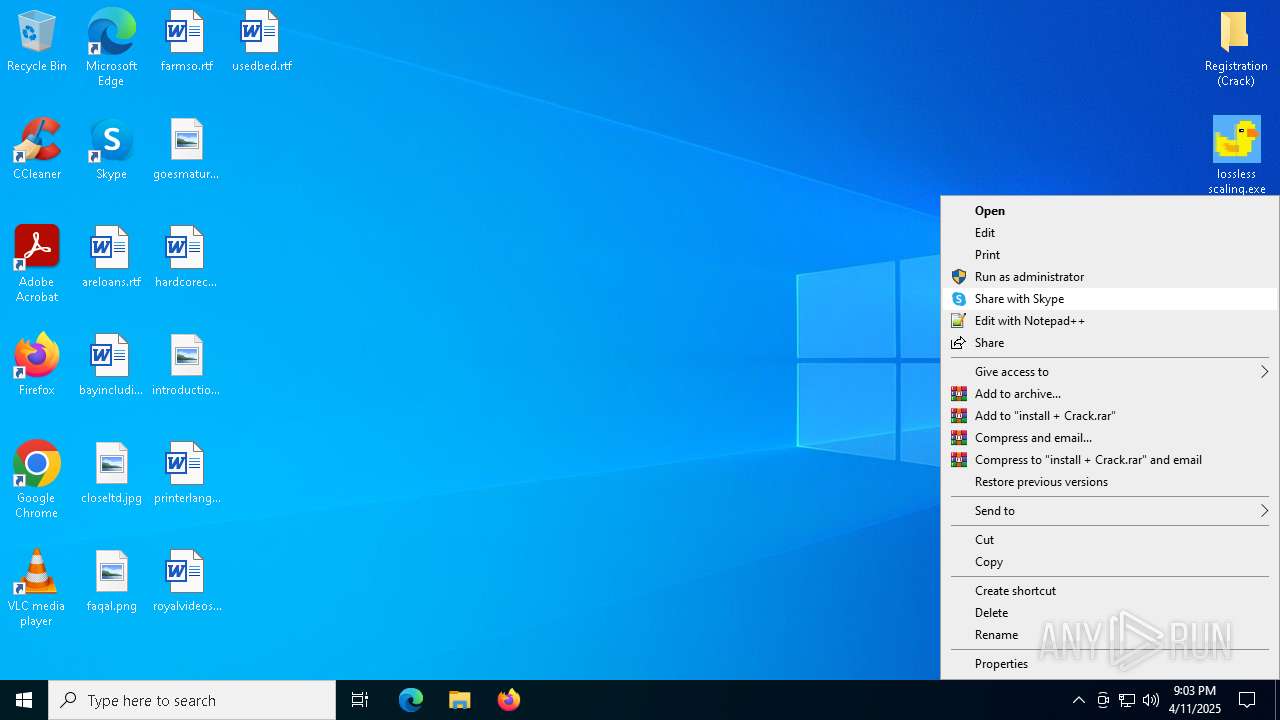Open Registration (Crack) folder
The image size is (1280, 720).
1236,48
